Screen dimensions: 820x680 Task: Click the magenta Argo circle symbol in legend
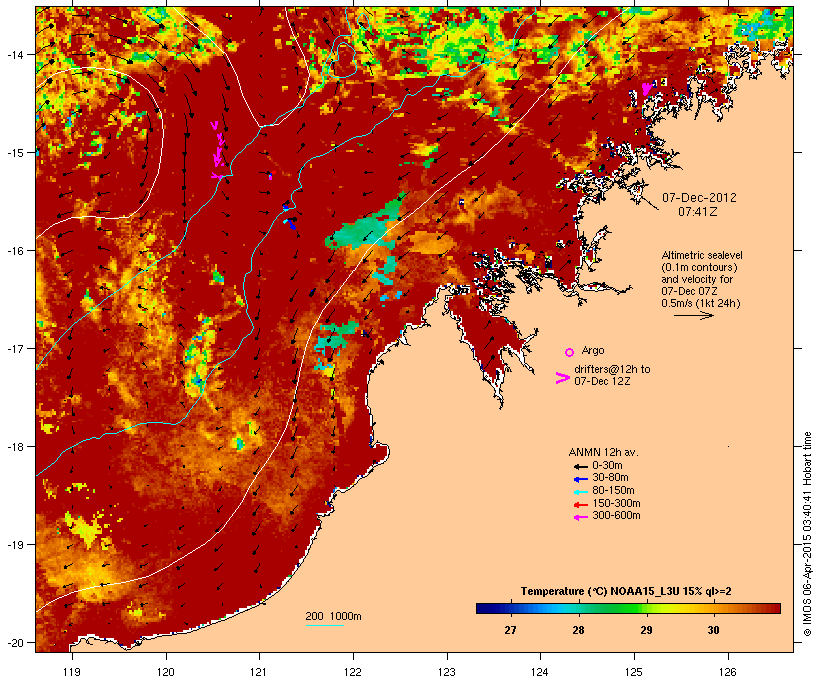pos(570,352)
